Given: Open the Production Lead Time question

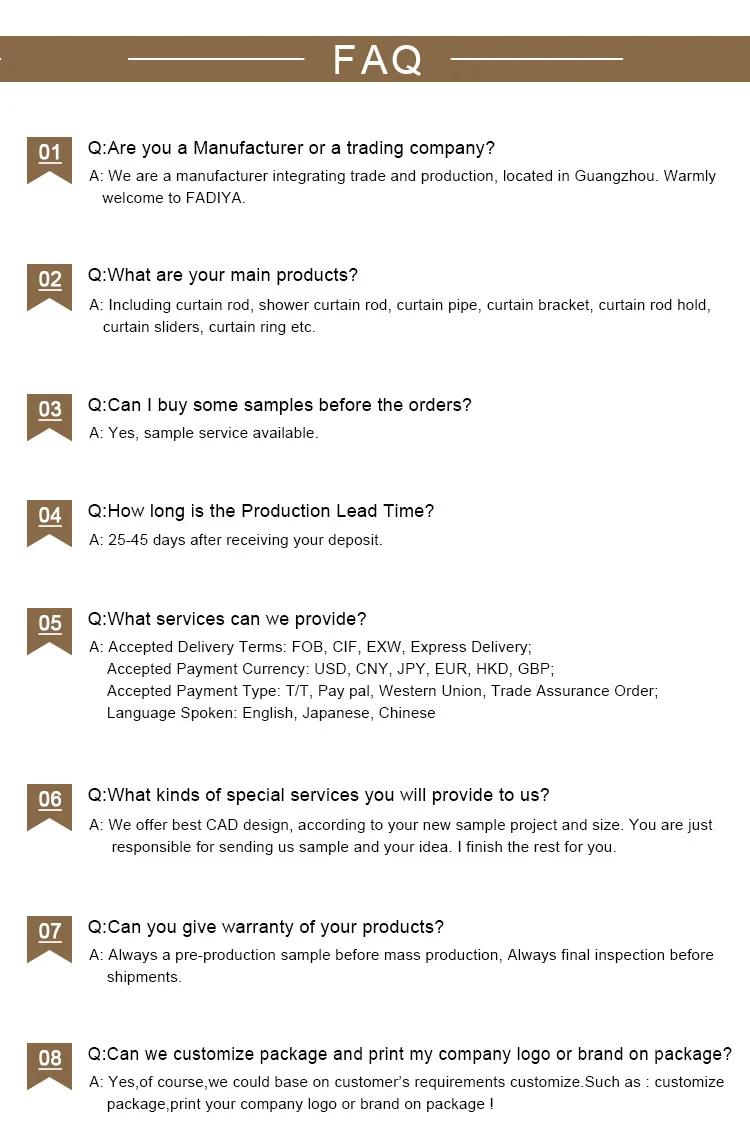Looking at the screenshot, I should click(261, 511).
